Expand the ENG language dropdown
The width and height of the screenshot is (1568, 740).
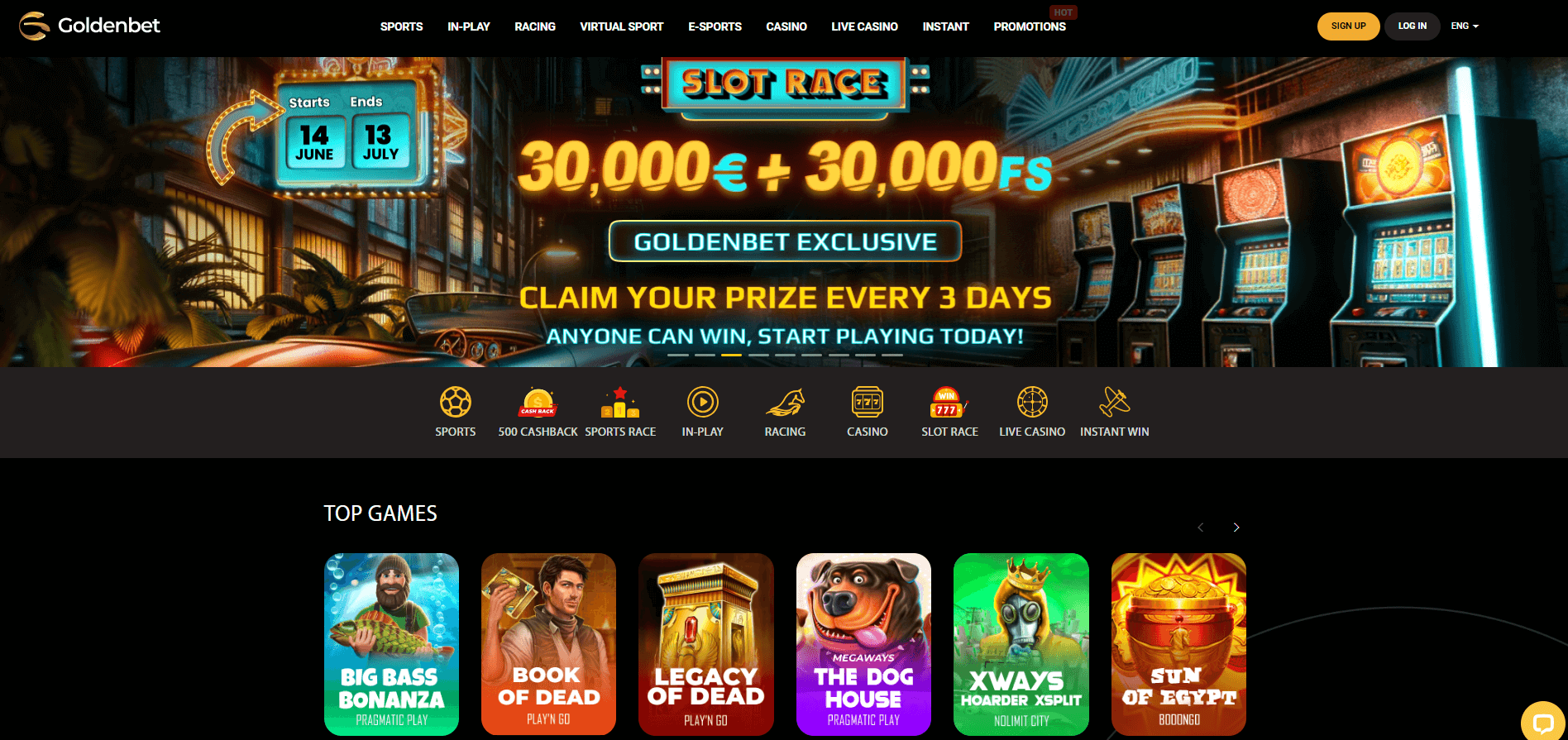coord(1465,26)
